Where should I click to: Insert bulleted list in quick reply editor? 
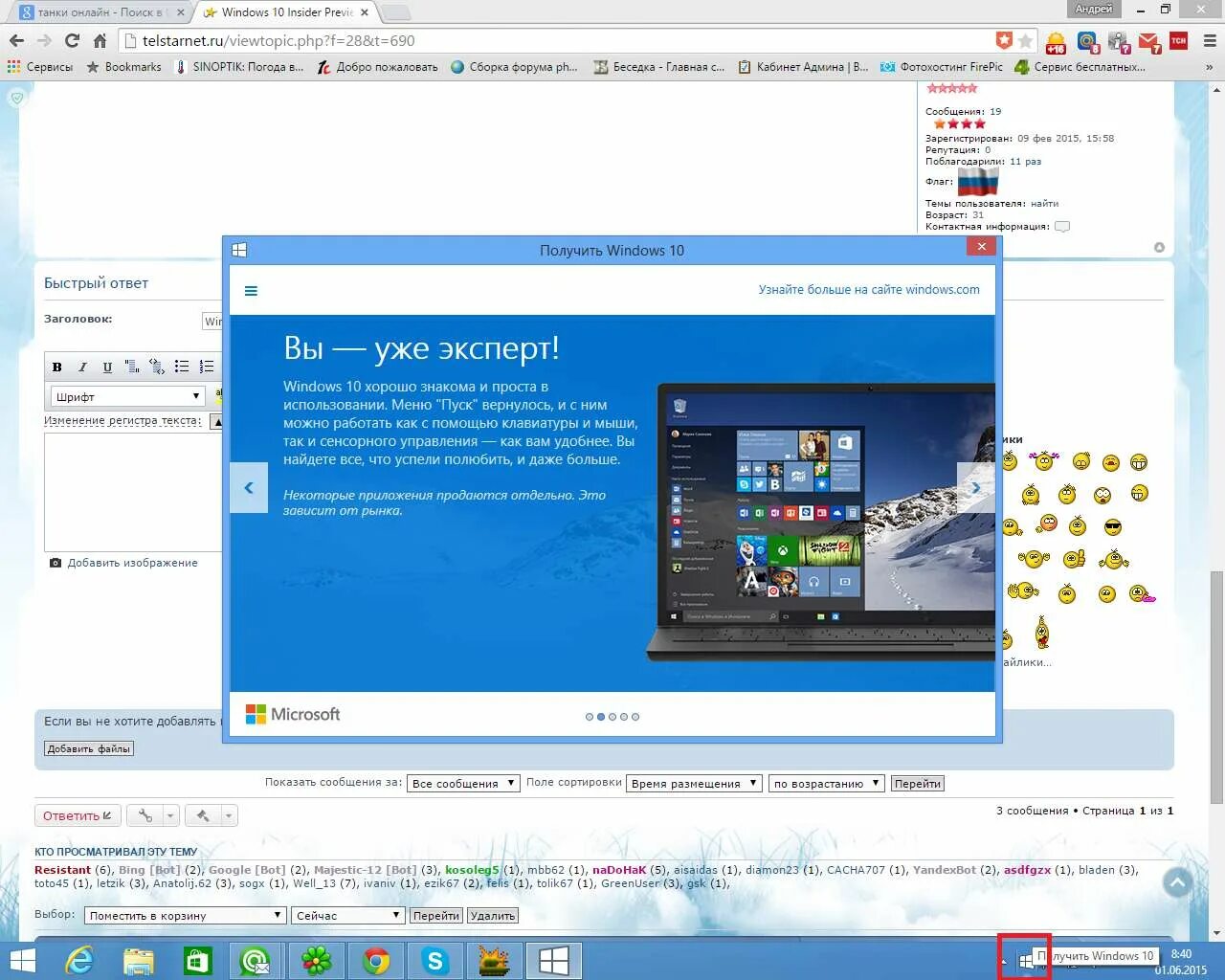click(182, 367)
